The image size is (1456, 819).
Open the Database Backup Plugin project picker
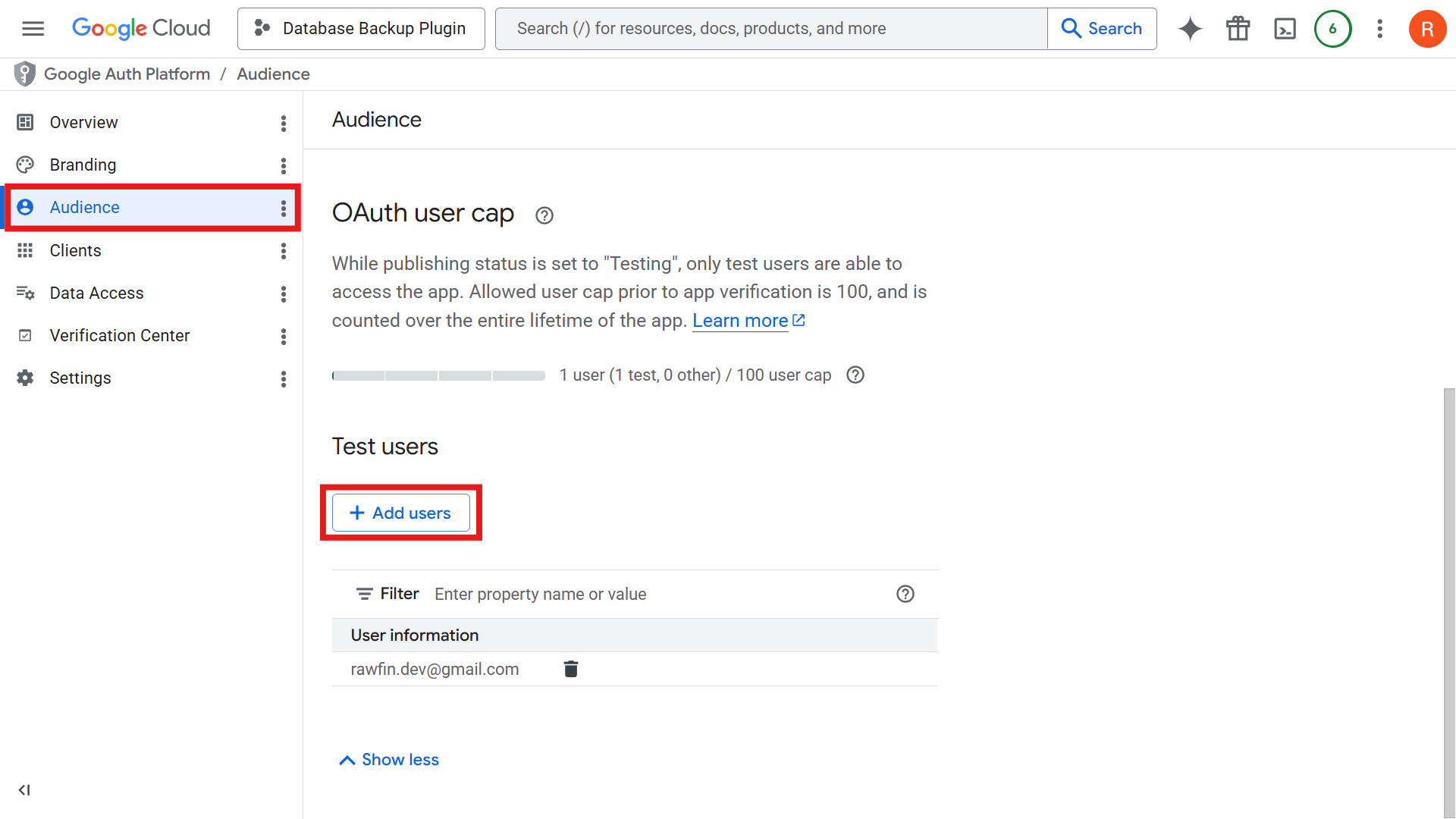point(361,29)
